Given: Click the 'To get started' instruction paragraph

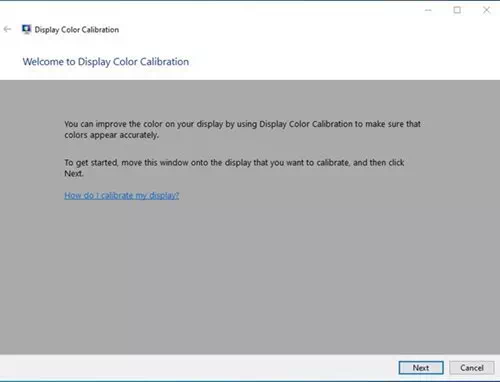Looking at the screenshot, I should (234, 168).
